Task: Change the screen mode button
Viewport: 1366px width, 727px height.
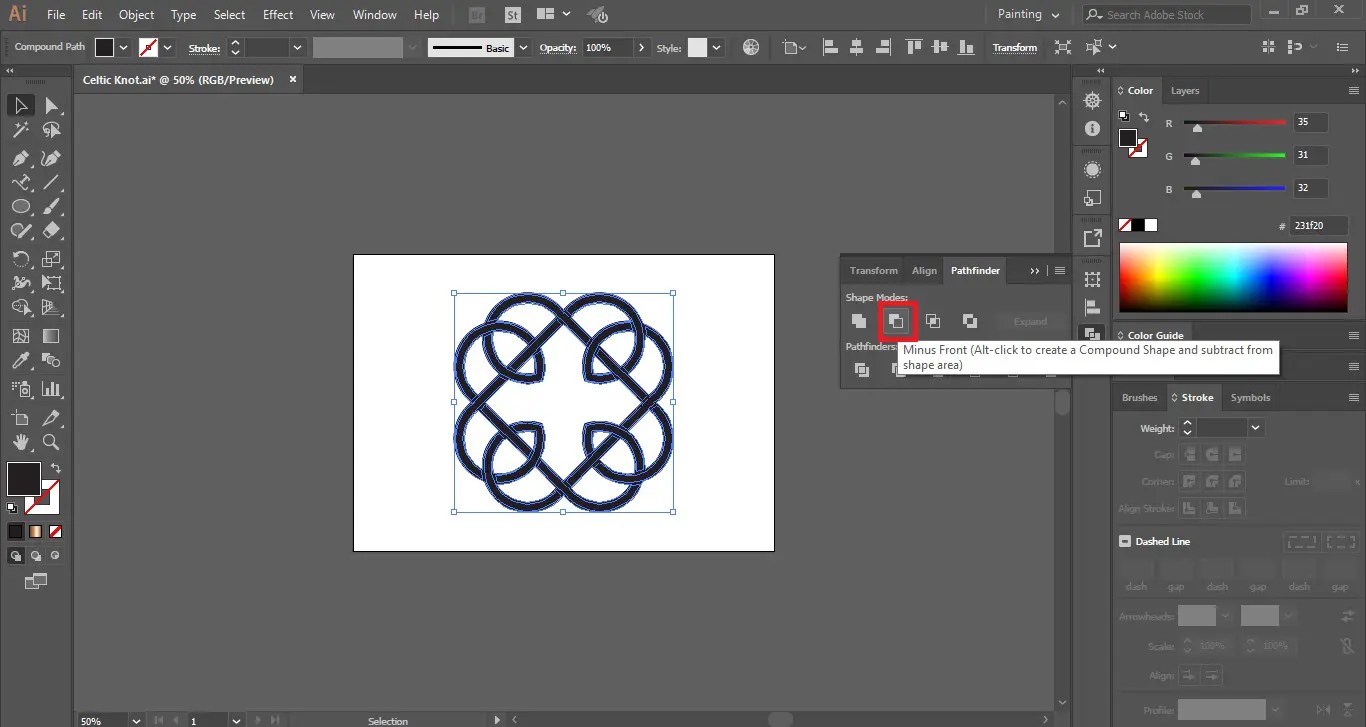Action: (36, 580)
